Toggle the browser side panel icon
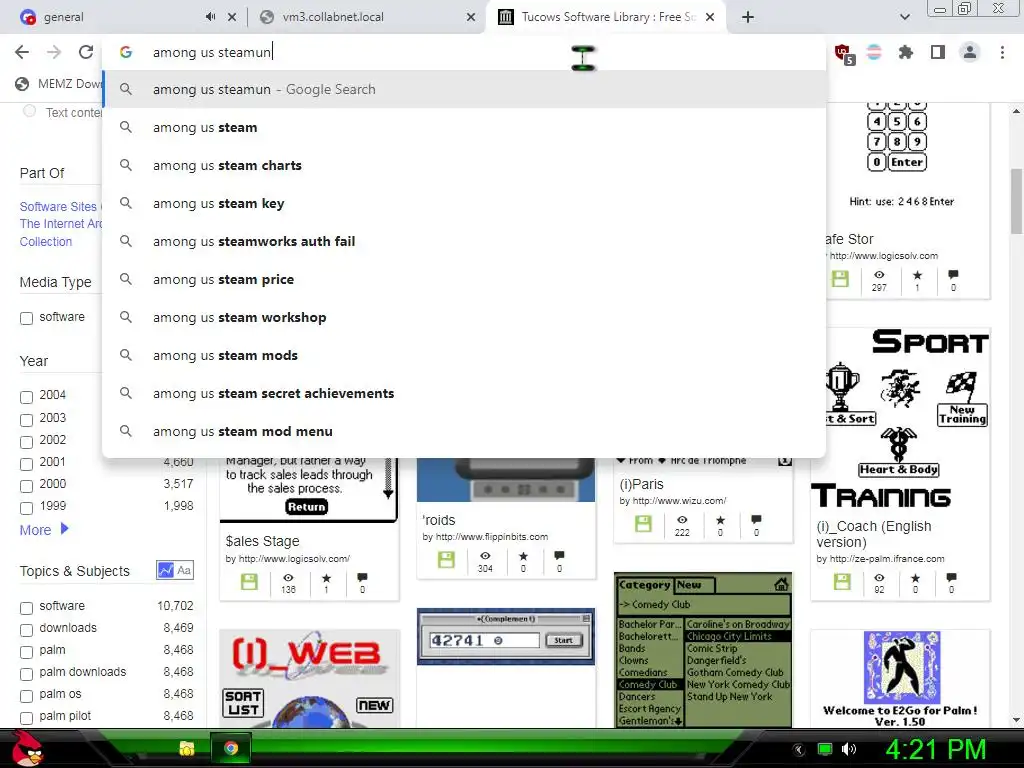This screenshot has height=768, width=1024. pyautogui.click(x=938, y=52)
